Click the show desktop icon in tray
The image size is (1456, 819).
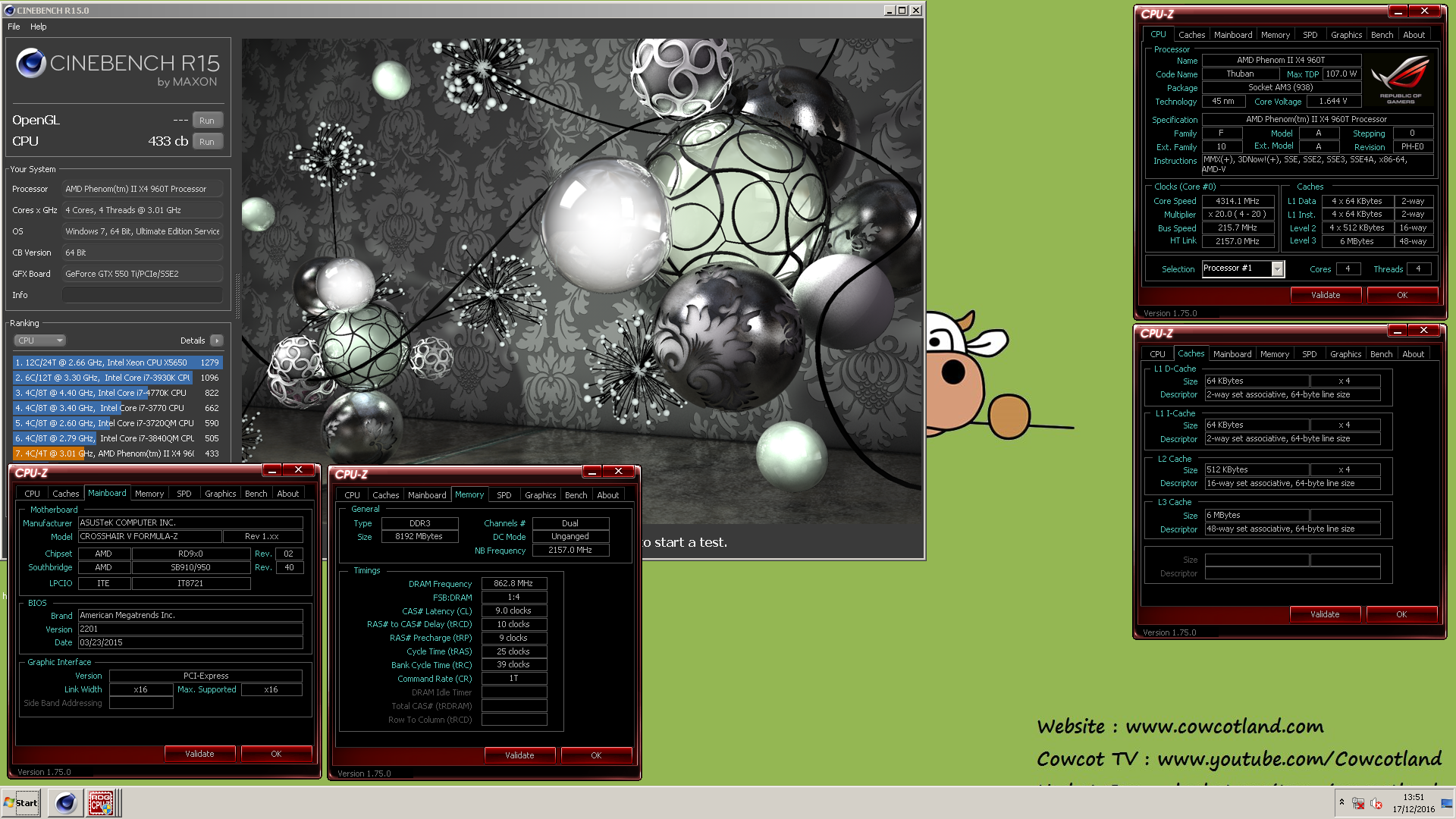(x=1447, y=803)
